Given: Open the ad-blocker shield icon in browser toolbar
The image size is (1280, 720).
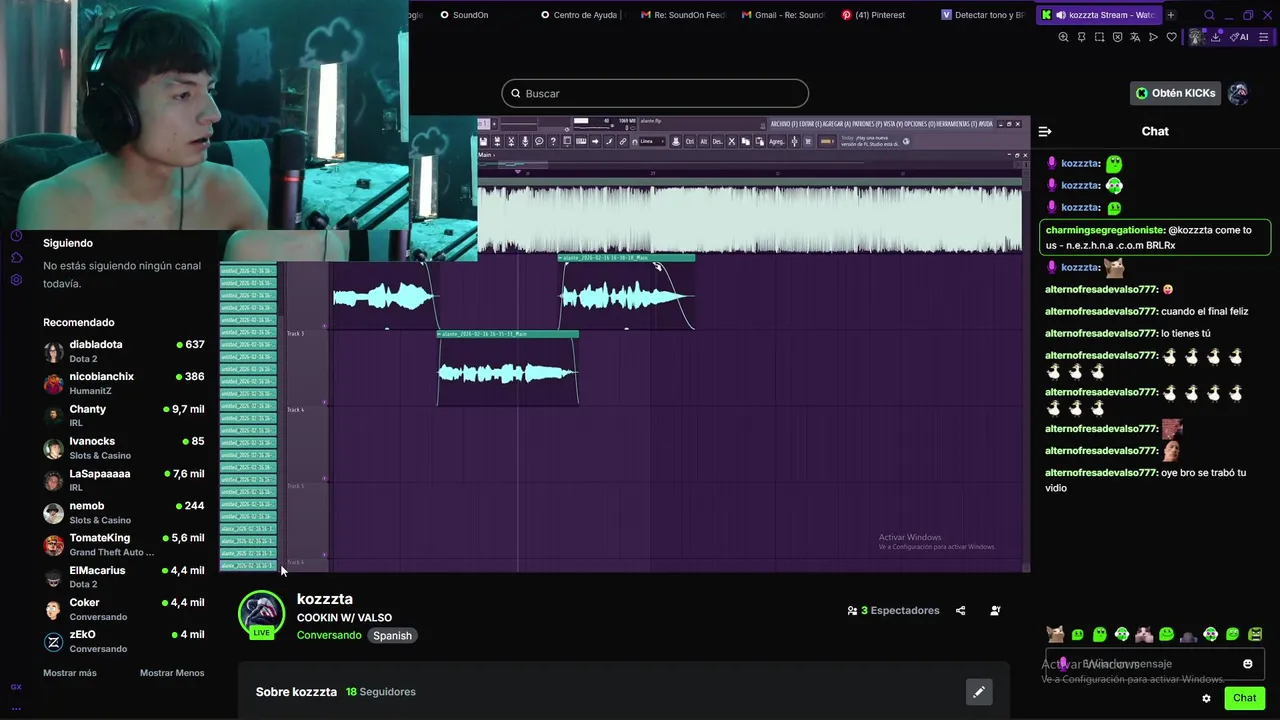Looking at the screenshot, I should [x=1117, y=37].
